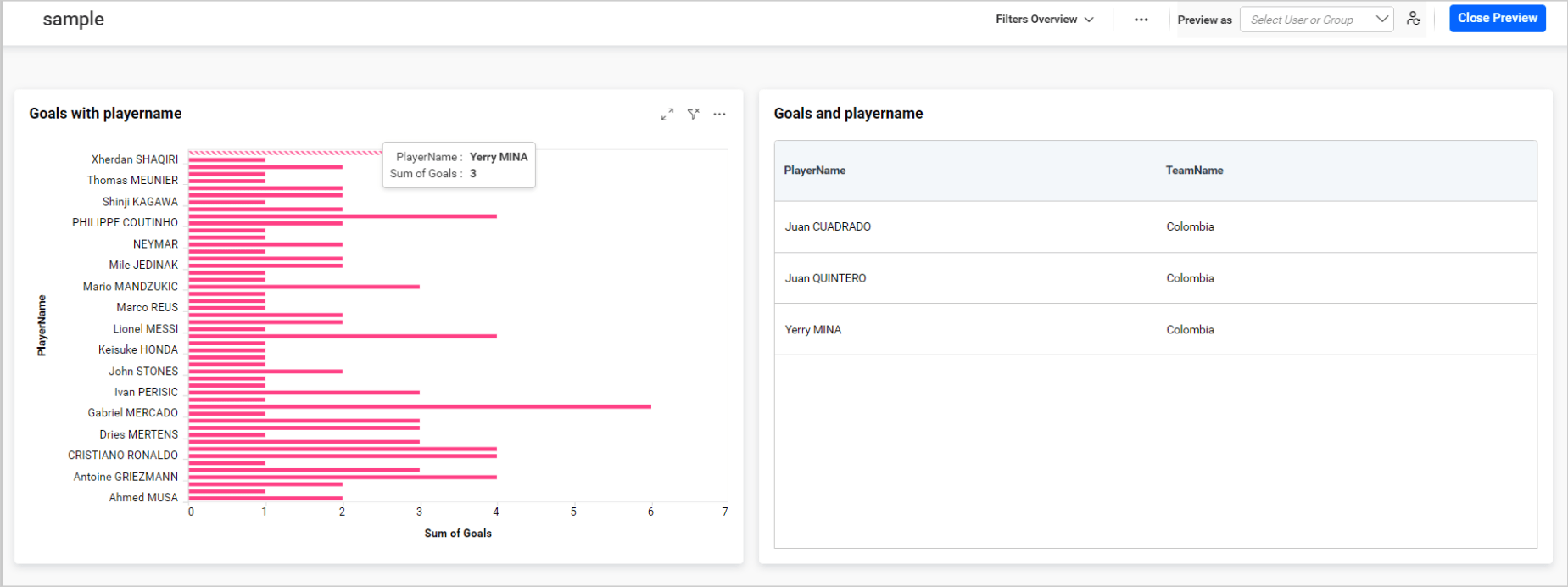1568x587 pixels.
Task: Select the CRISTIANO RONALDO bar in the chart
Action: coord(341,456)
